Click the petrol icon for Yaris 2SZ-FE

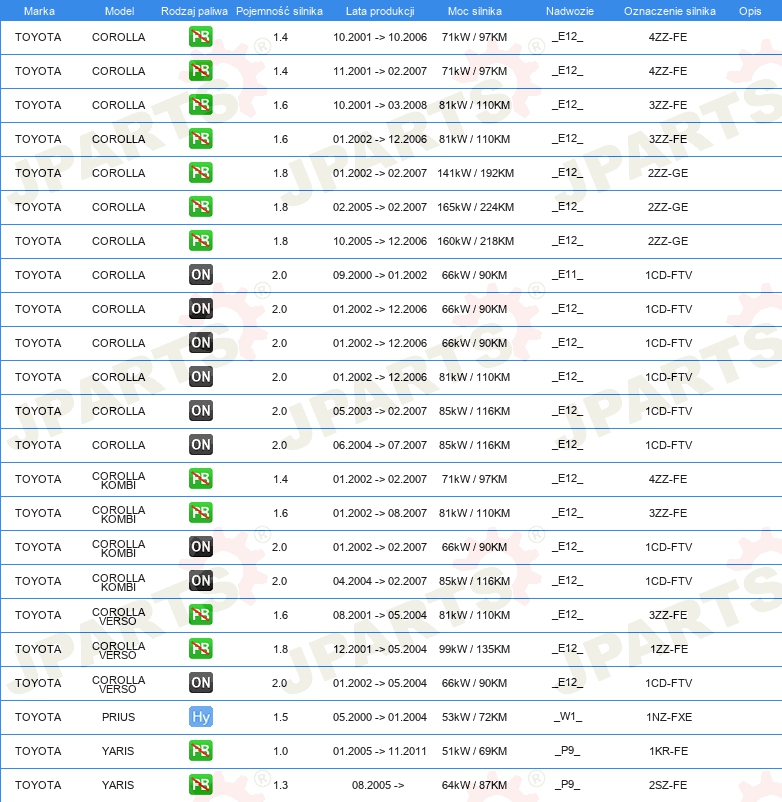tap(200, 785)
